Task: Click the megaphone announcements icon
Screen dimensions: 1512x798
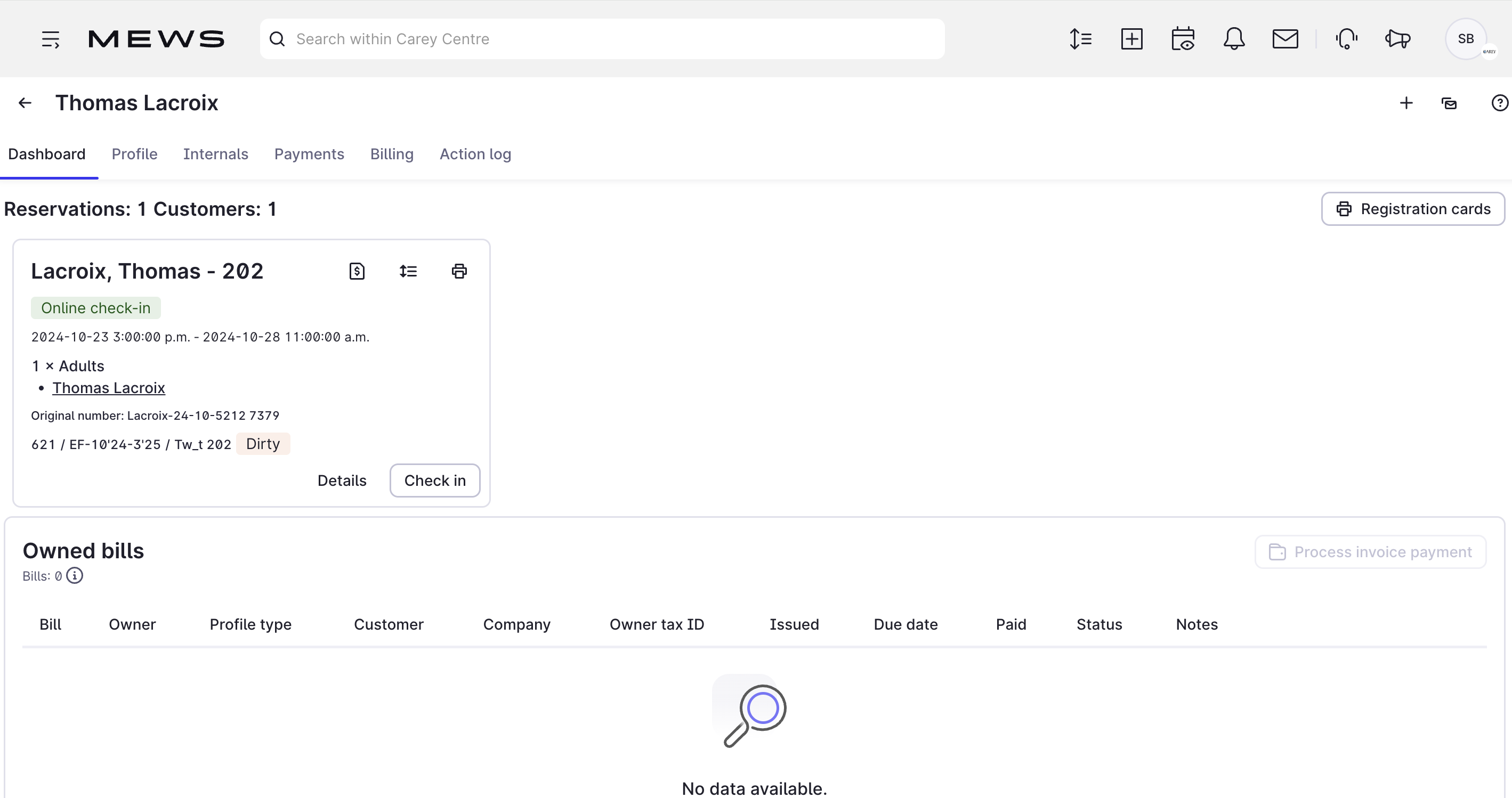Action: pyautogui.click(x=1397, y=39)
